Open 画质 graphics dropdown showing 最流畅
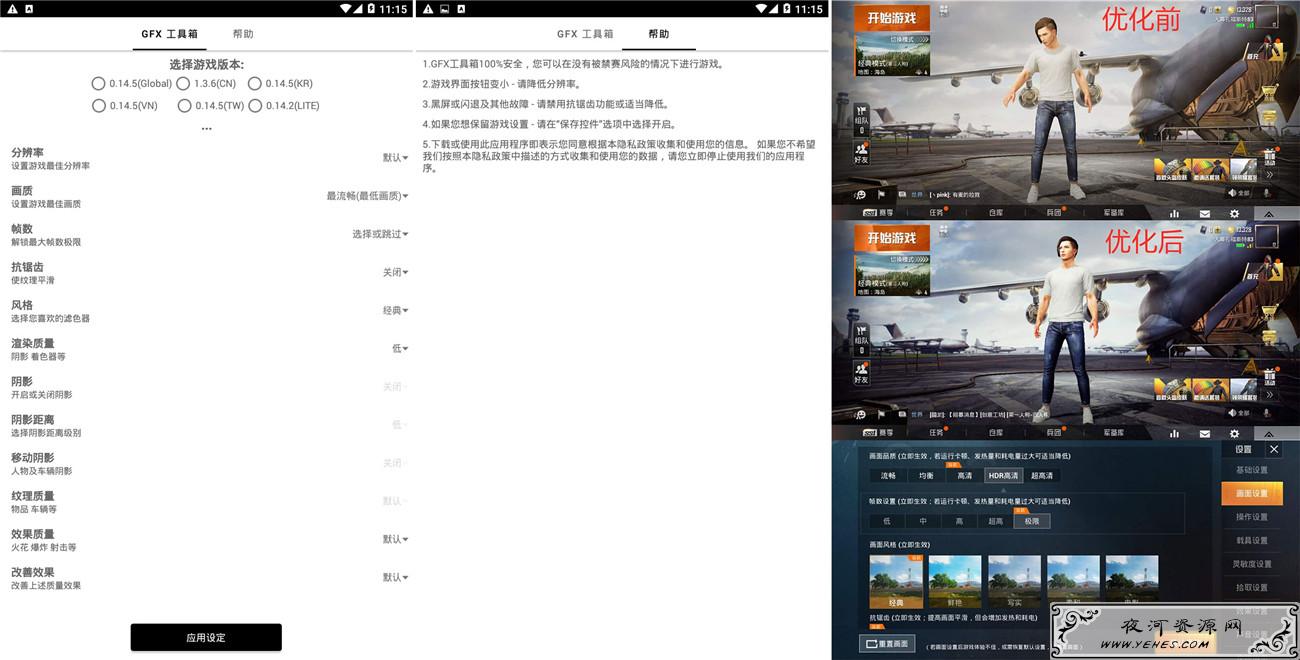The image size is (1300, 660). point(367,196)
